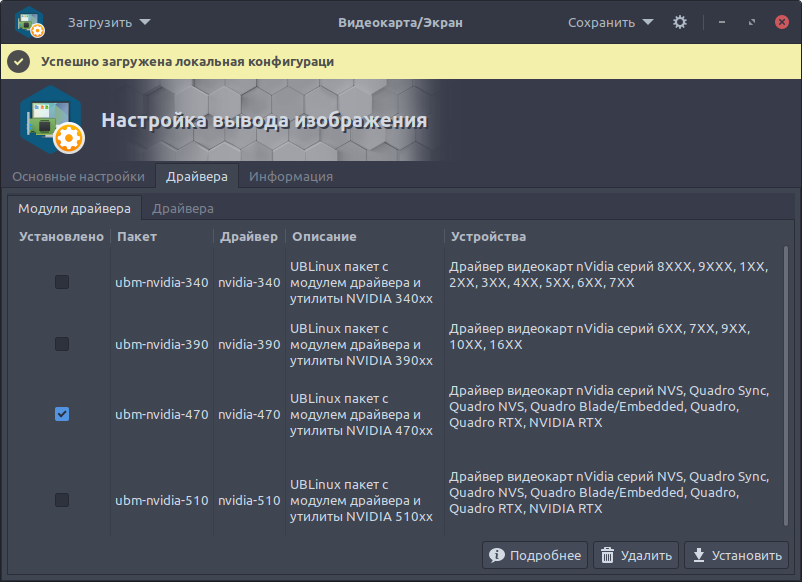The width and height of the screenshot is (802, 582).
Task: Expand the Сохранить dropdown menu
Action: 610,22
